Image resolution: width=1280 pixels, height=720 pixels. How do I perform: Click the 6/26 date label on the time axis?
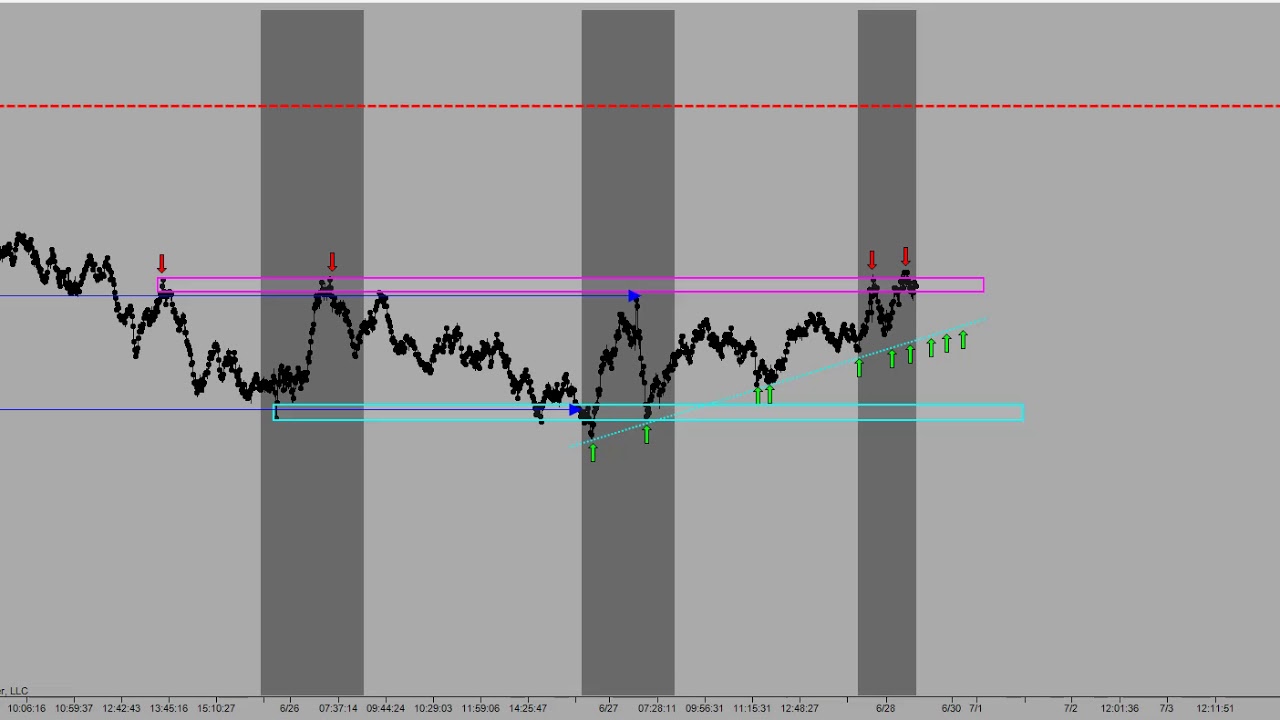coord(289,708)
